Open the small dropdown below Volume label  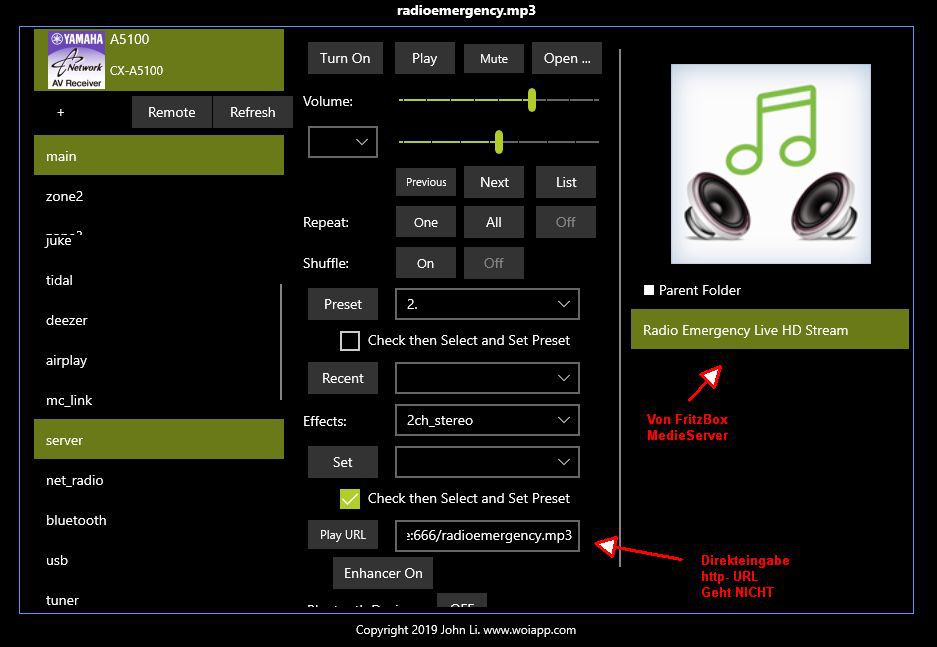pos(342,142)
